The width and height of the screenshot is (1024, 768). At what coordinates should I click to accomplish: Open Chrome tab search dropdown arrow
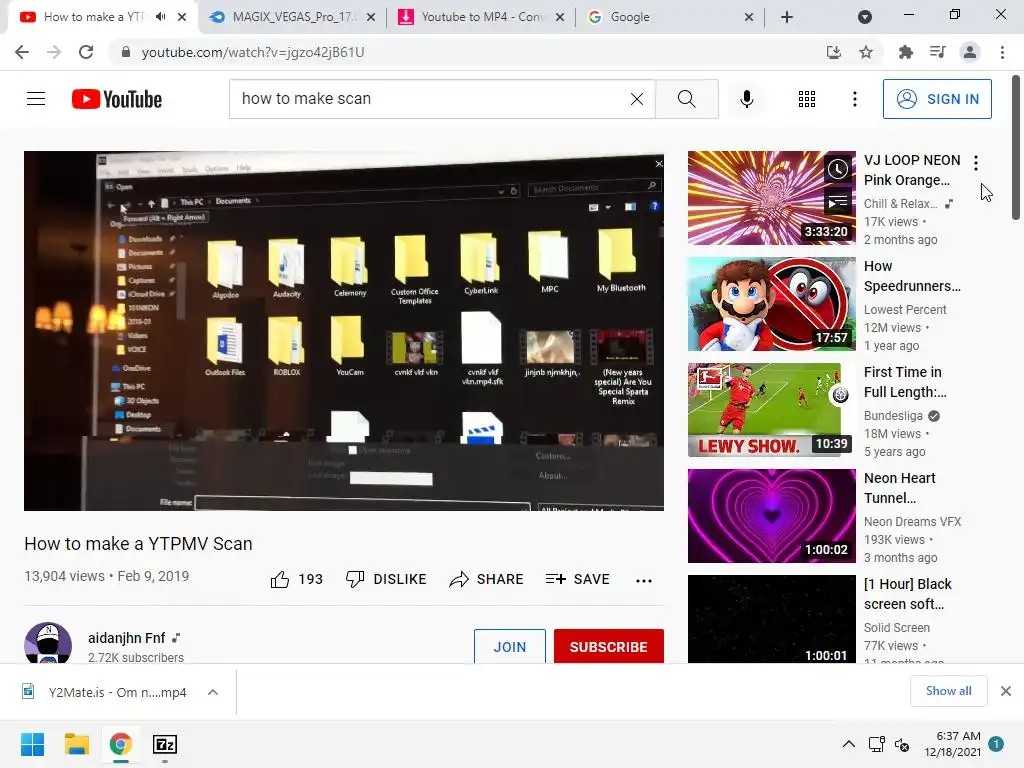(x=865, y=17)
